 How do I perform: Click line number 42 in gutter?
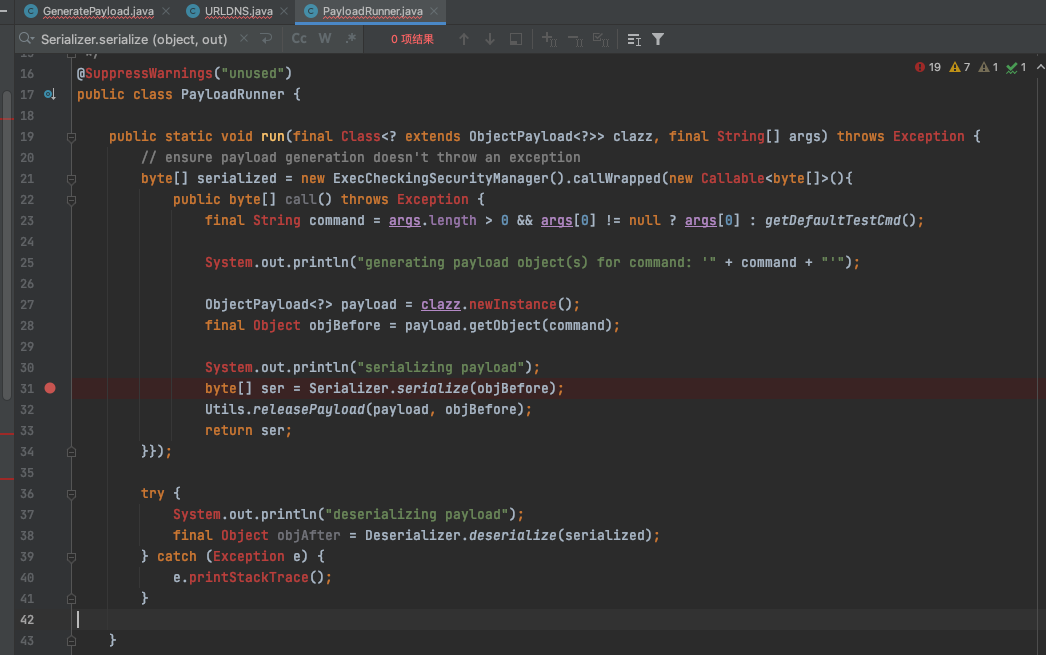tap(27, 620)
